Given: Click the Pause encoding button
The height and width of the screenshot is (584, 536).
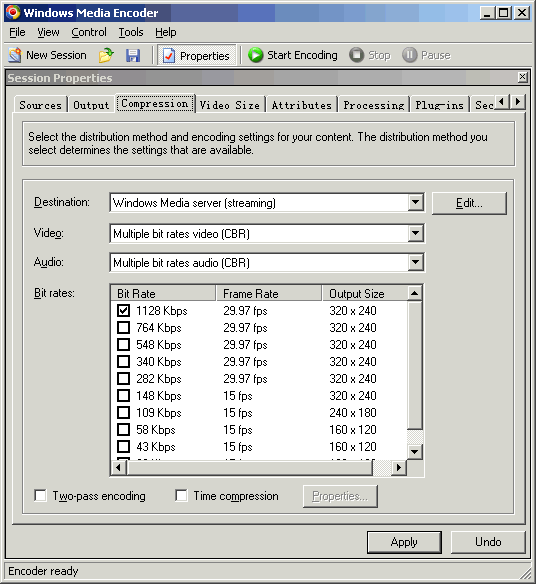Looking at the screenshot, I should pos(426,55).
